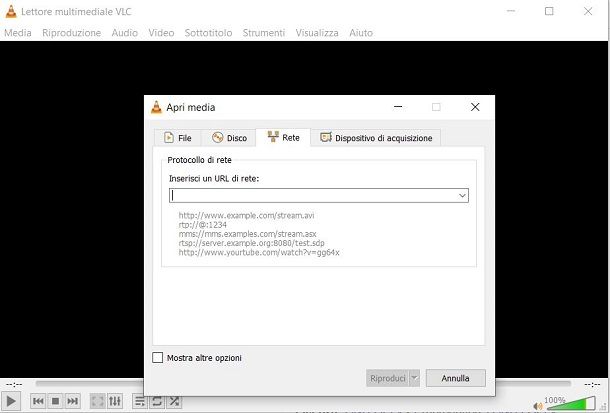Click the VLC cone icon in dialog title
The width and height of the screenshot is (610, 413).
coord(156,107)
